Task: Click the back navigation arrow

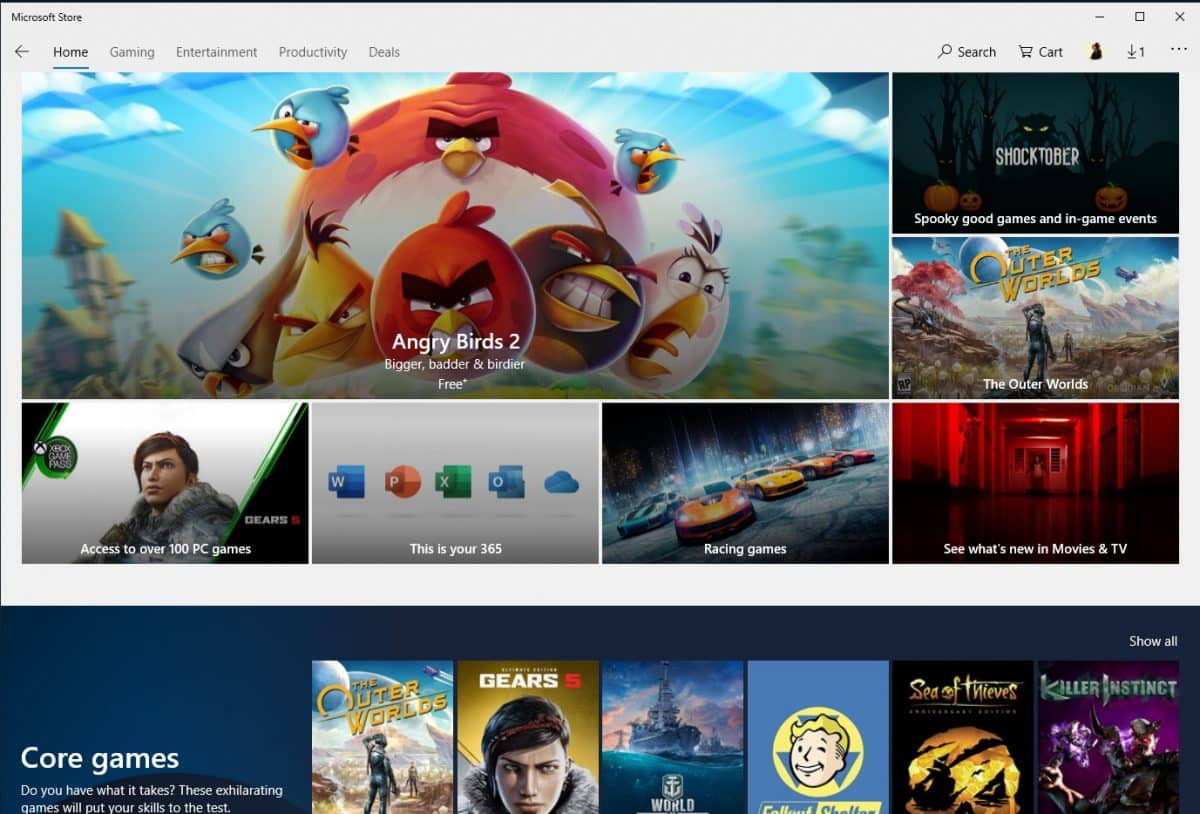Action: coord(22,51)
